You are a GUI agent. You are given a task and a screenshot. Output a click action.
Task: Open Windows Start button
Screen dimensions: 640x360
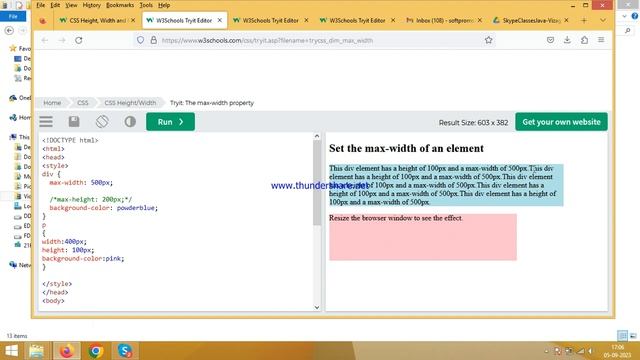[12, 351]
